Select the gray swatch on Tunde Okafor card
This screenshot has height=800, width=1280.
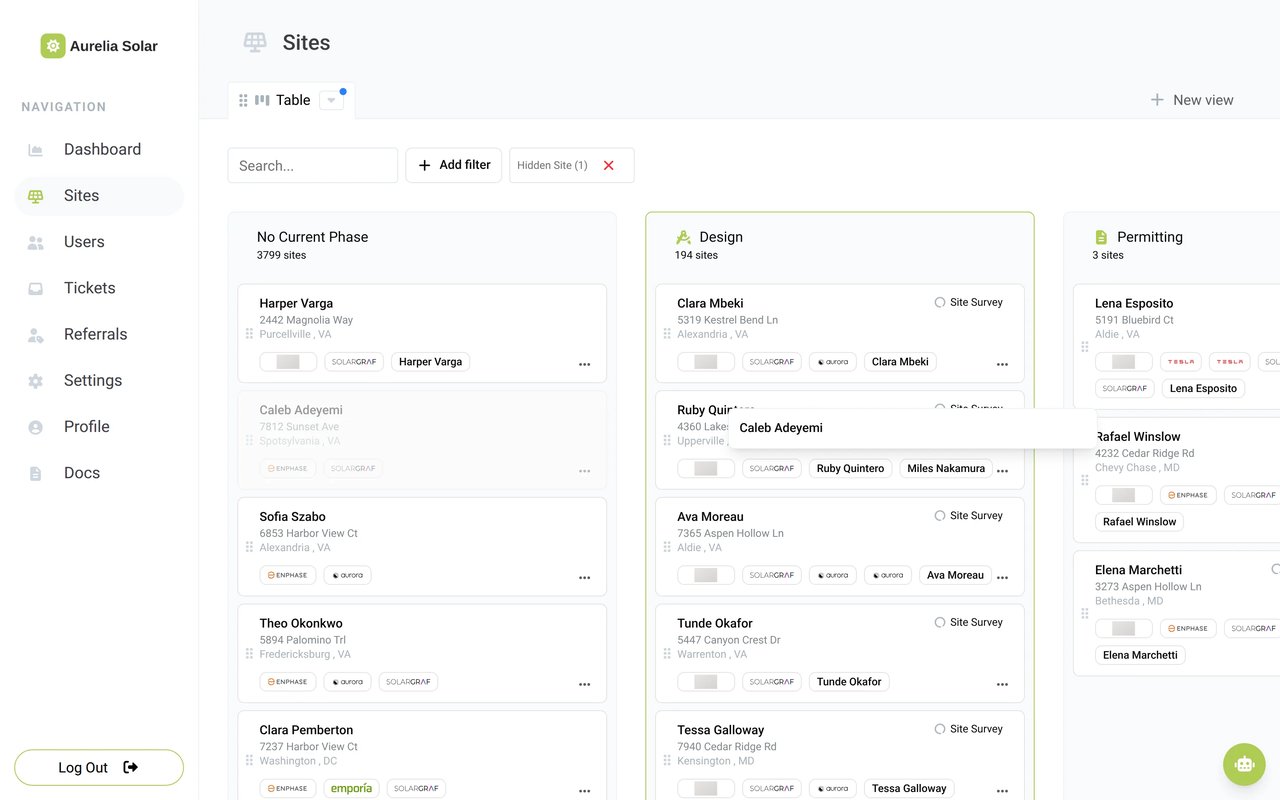(706, 682)
